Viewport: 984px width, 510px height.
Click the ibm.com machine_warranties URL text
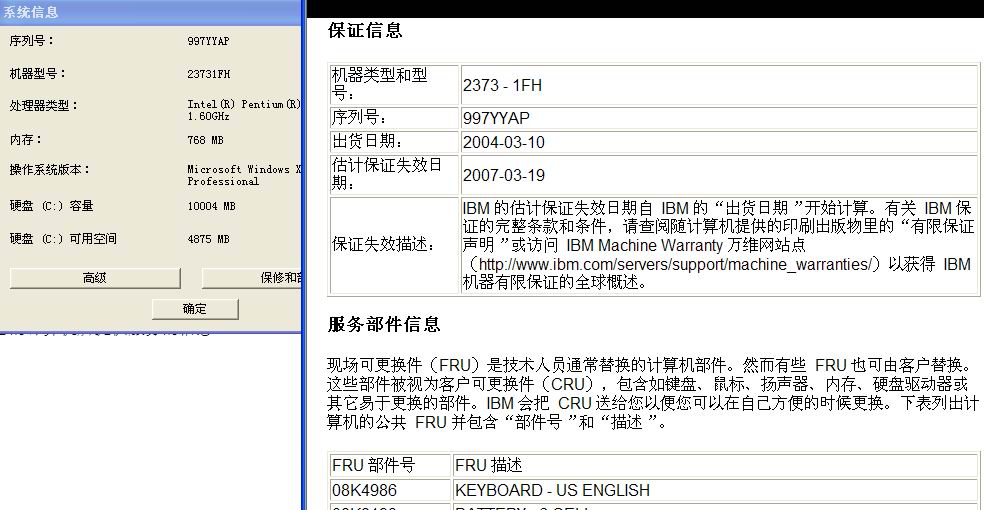click(675, 264)
